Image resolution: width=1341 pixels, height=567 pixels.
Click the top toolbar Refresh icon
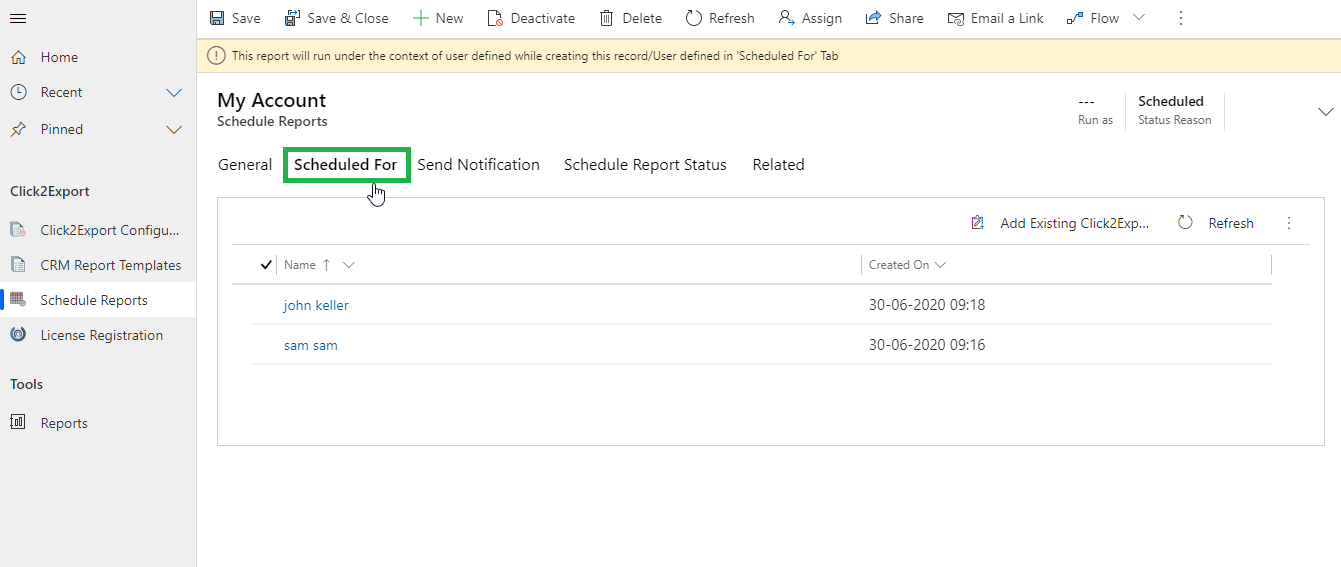(693, 18)
